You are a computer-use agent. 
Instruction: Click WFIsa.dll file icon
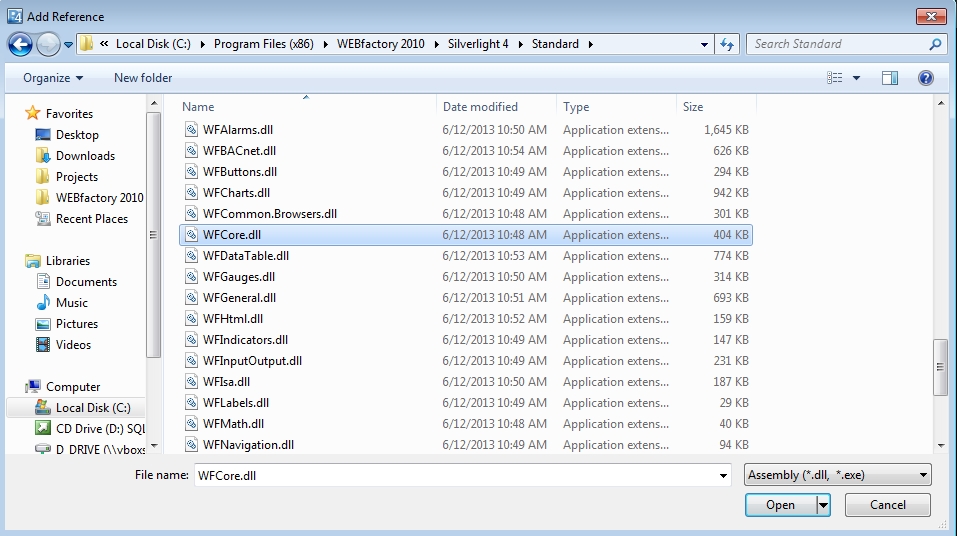192,382
